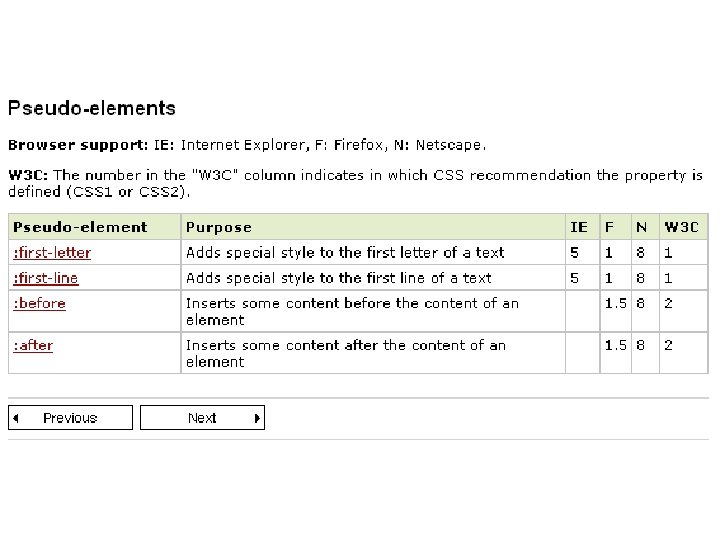
Task: Click the IE column header
Action: pyautogui.click(x=582, y=227)
